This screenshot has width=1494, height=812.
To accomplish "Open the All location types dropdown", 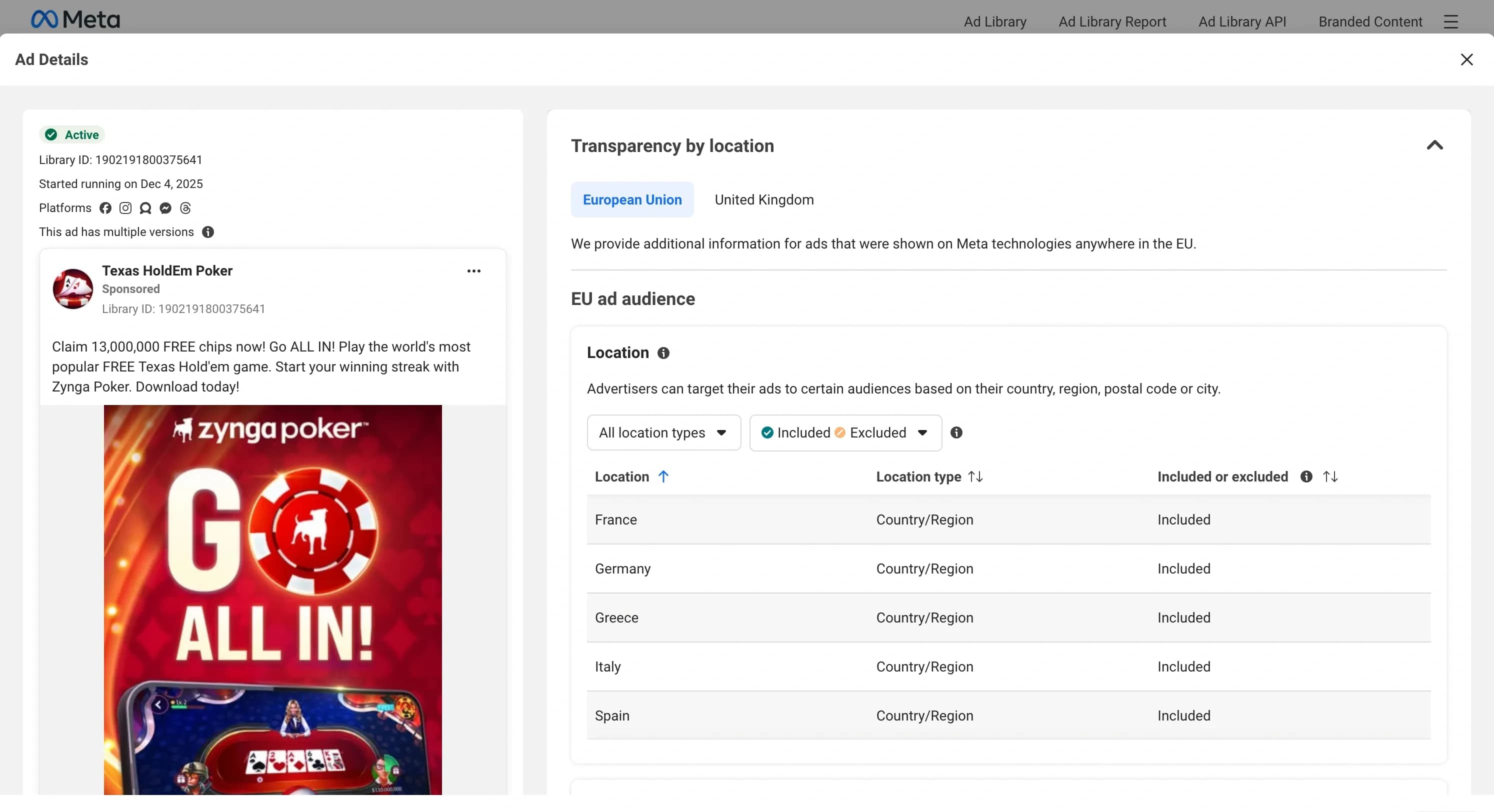I will tap(663, 432).
